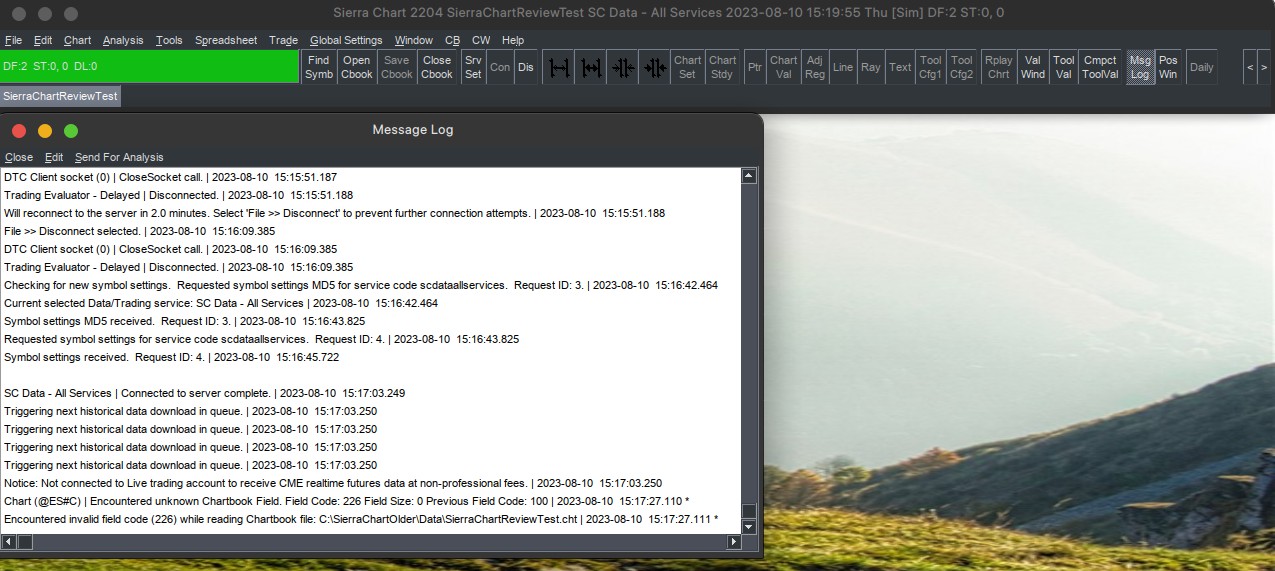Viewport: 1275px width, 571px height.
Task: Open the main window Edit menu
Action: 43,40
